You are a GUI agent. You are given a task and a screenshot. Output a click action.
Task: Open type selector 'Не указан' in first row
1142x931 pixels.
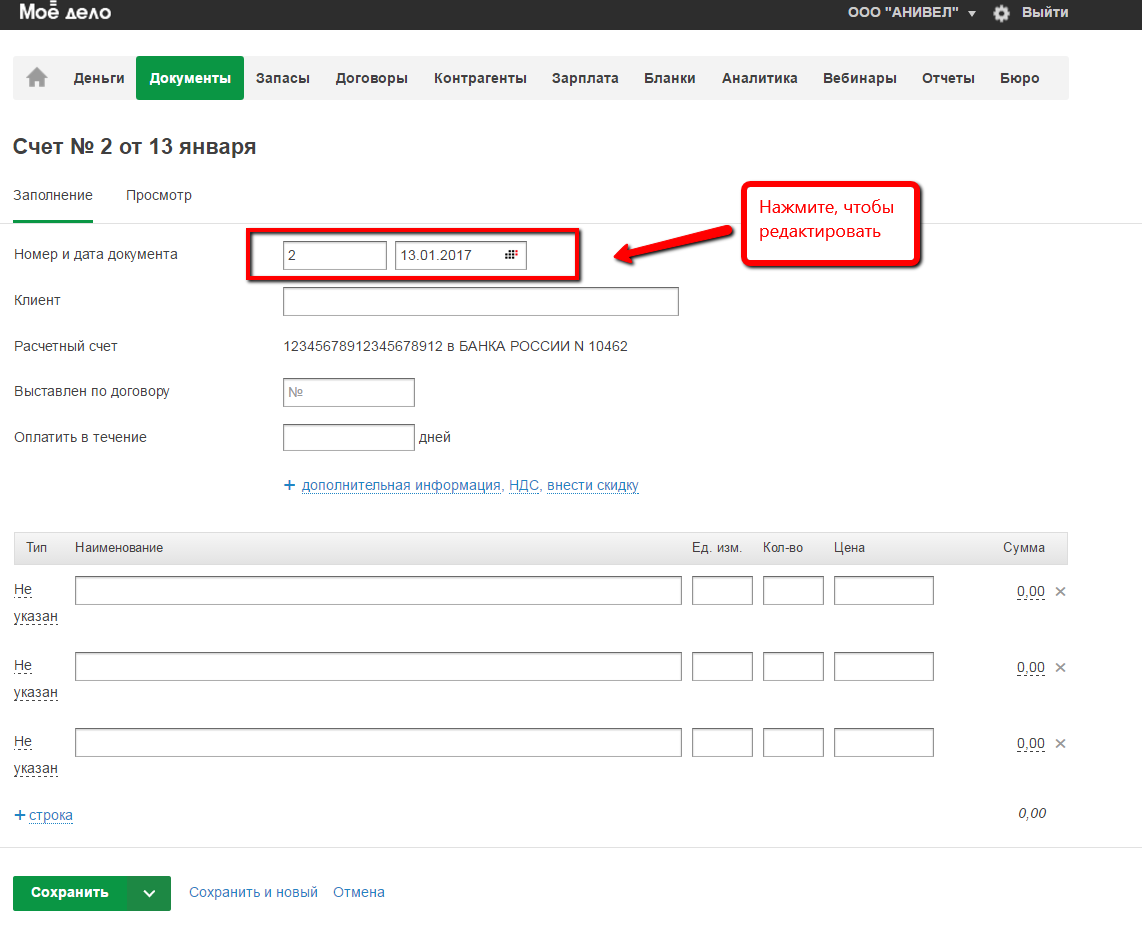pyautogui.click(x=35, y=603)
